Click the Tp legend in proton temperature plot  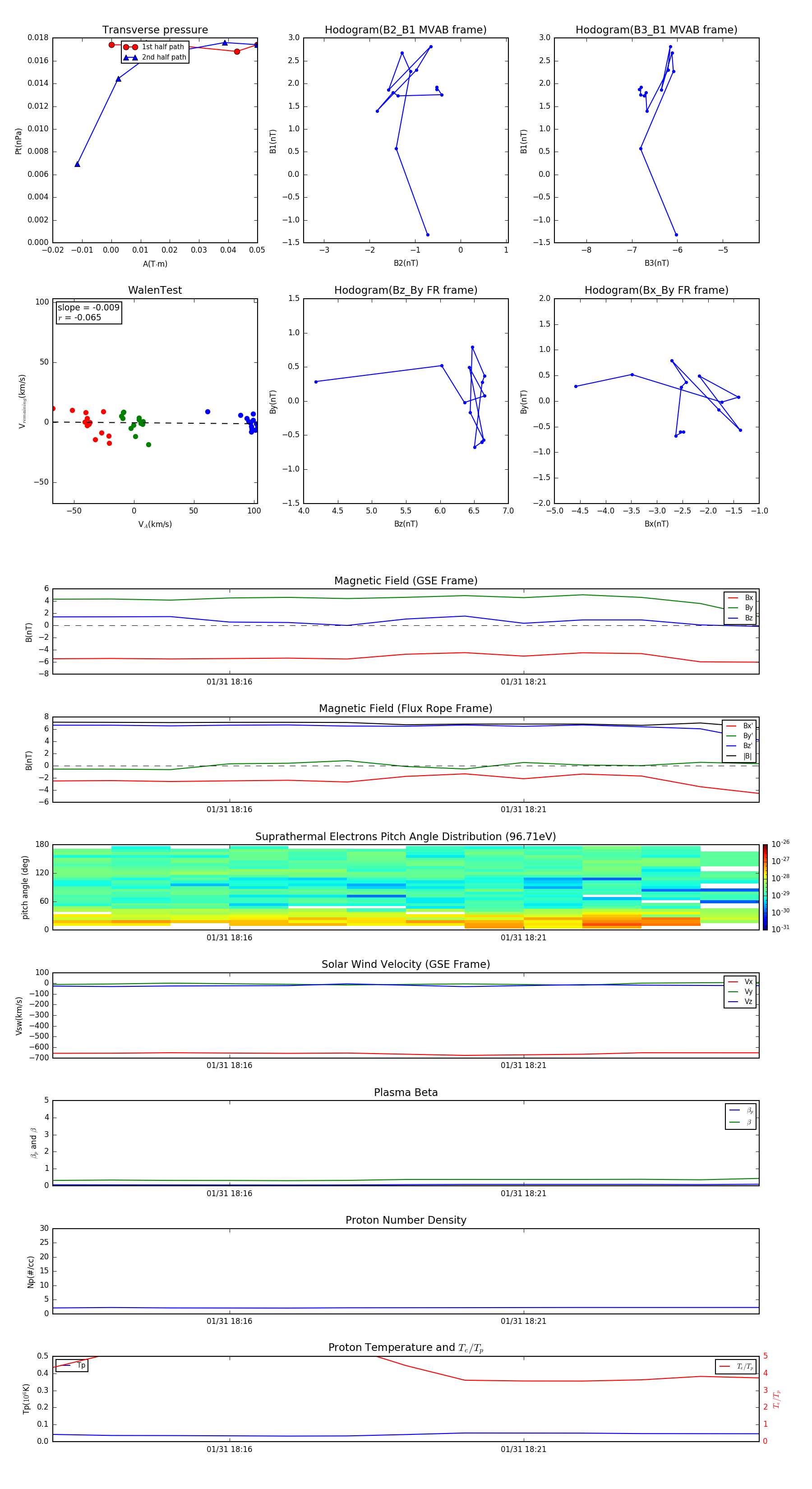pyautogui.click(x=72, y=1366)
